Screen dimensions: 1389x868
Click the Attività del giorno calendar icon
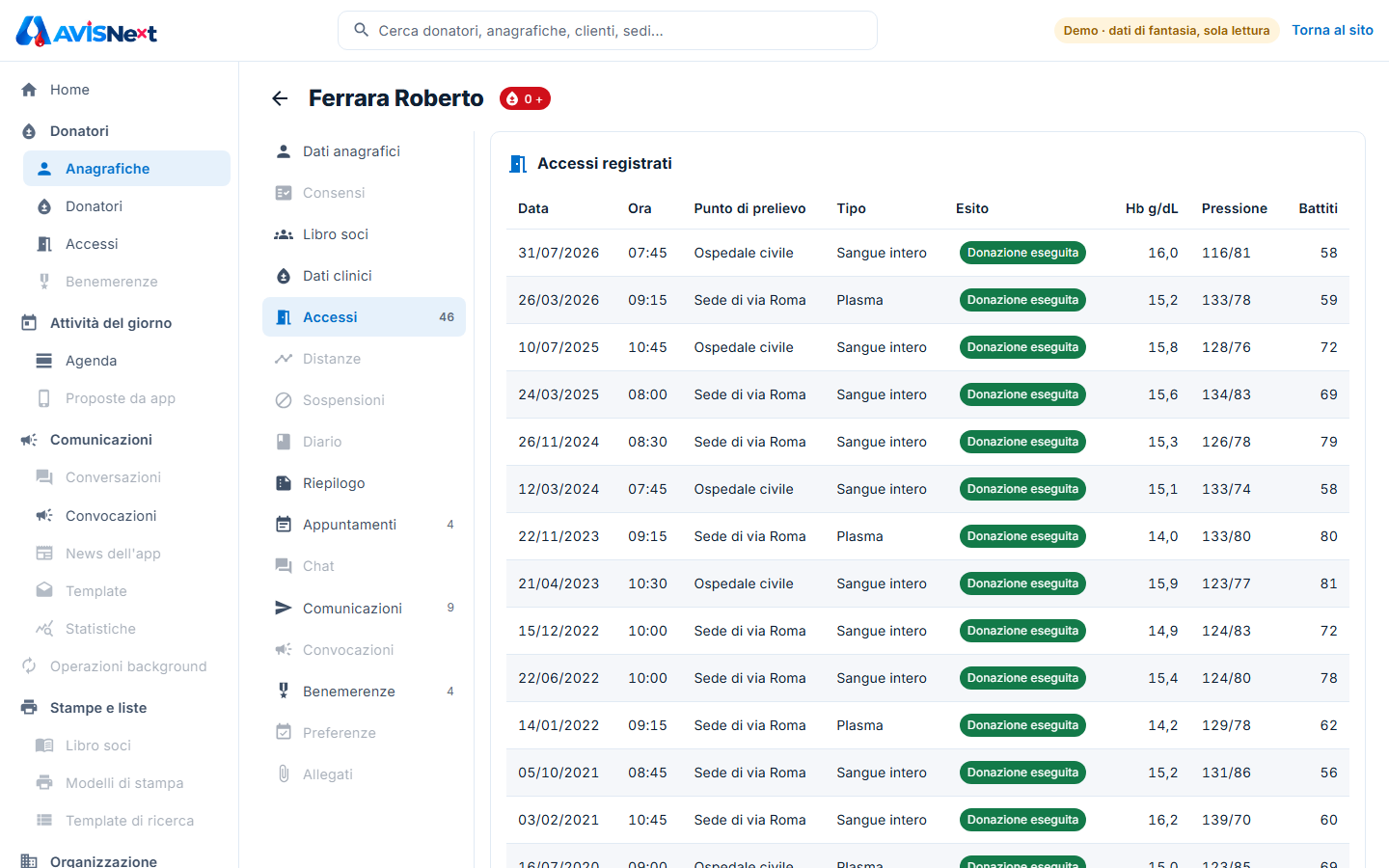pyautogui.click(x=29, y=323)
